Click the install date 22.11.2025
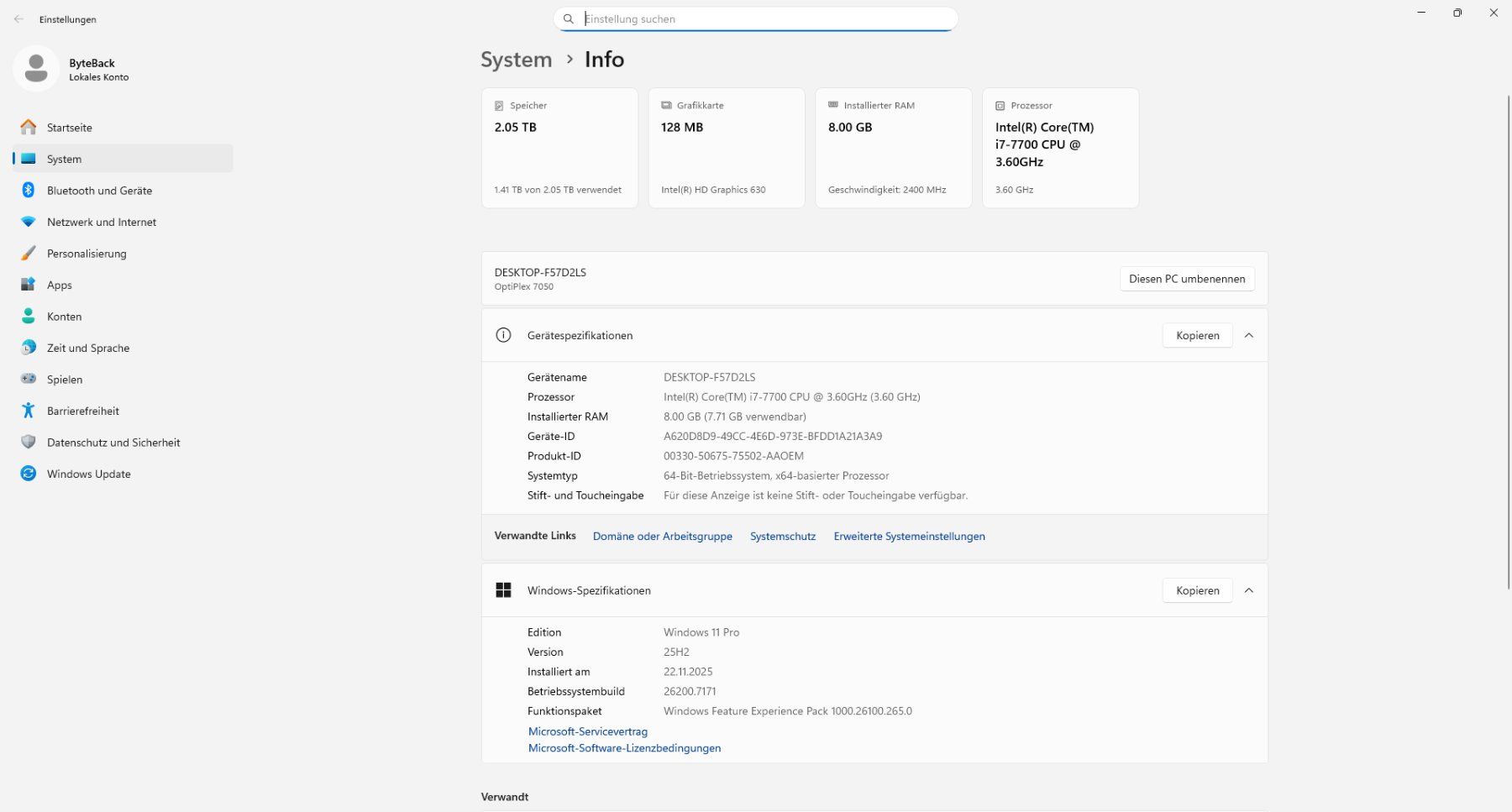 point(688,672)
